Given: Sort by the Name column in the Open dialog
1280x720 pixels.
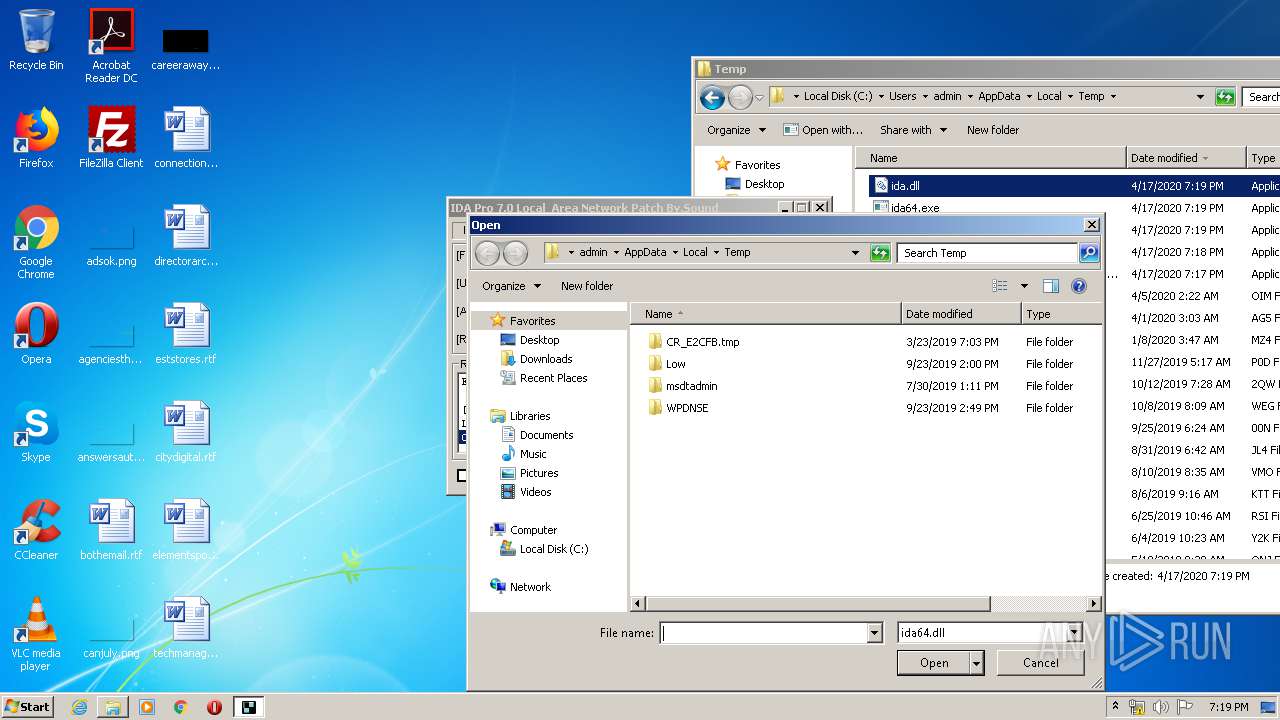Looking at the screenshot, I should [765, 314].
